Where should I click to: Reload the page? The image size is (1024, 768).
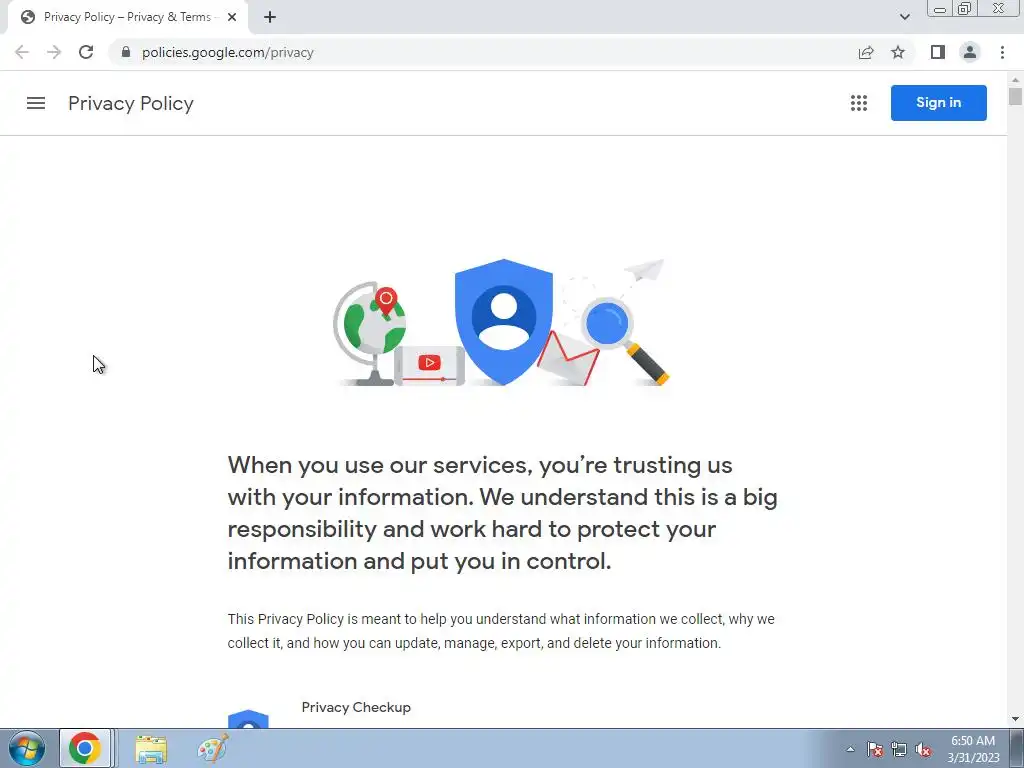pos(86,52)
